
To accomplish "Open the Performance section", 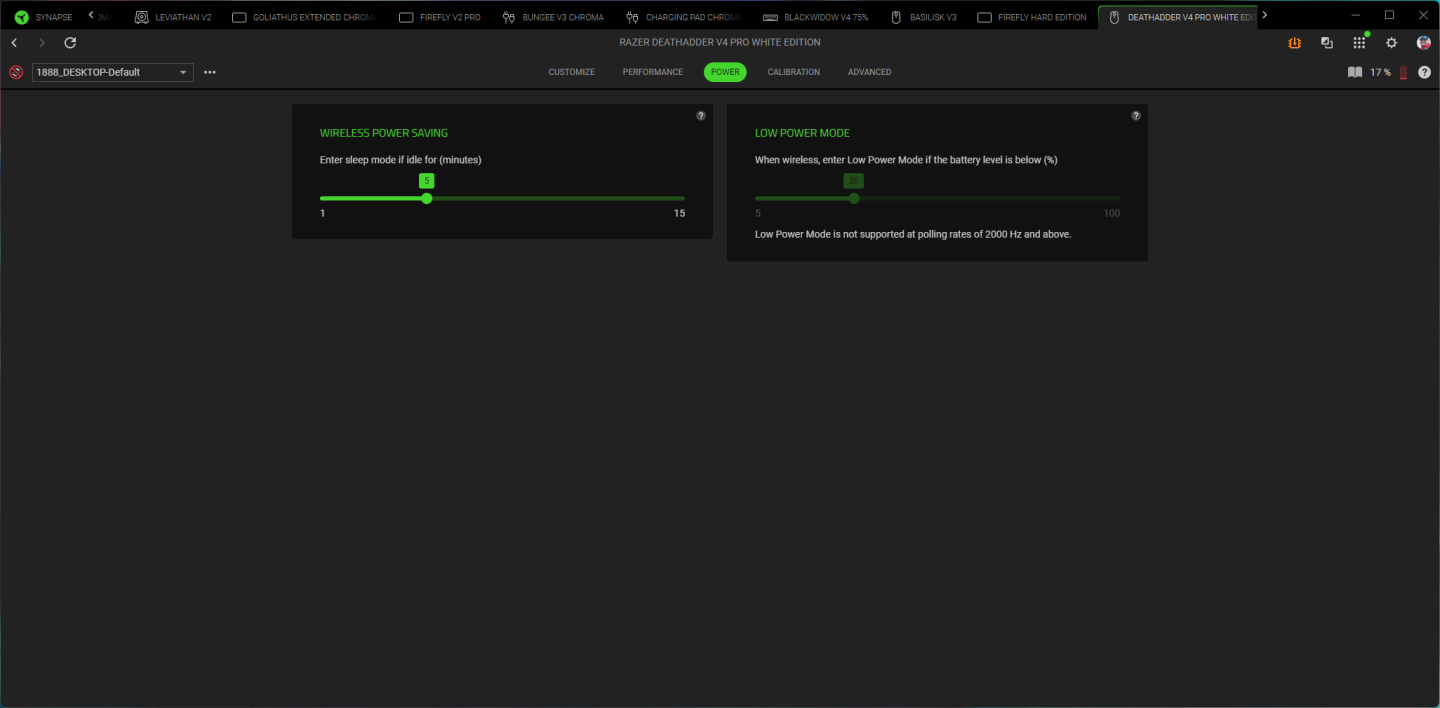I will tap(653, 72).
